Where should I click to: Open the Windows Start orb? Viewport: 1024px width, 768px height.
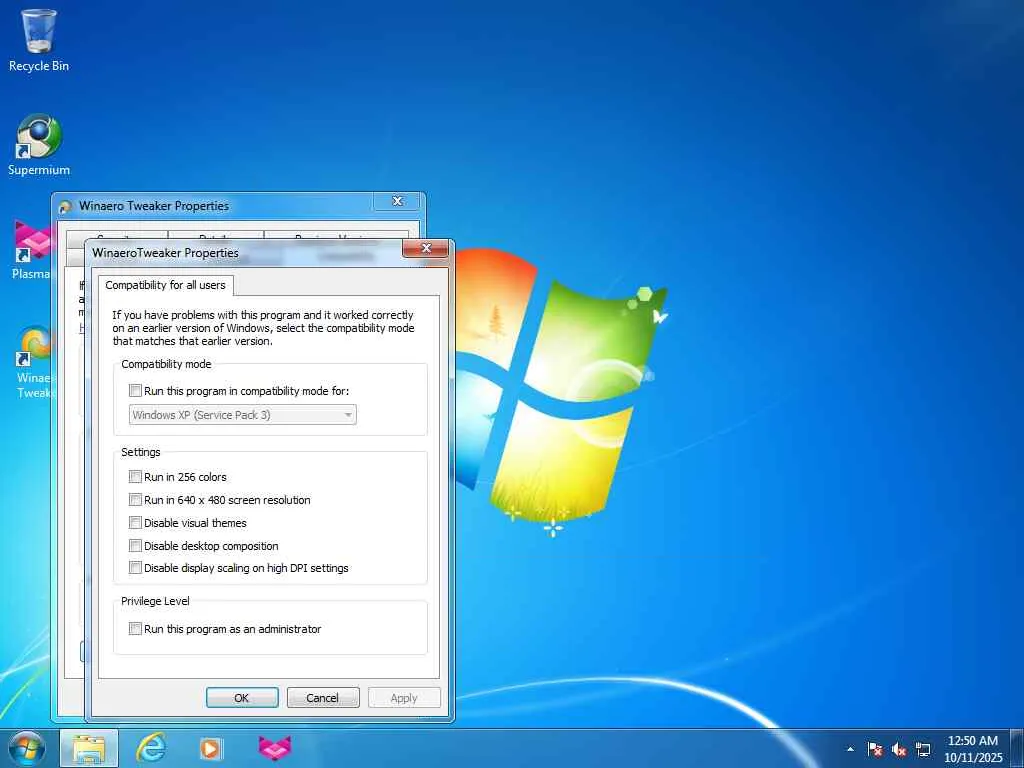point(27,748)
